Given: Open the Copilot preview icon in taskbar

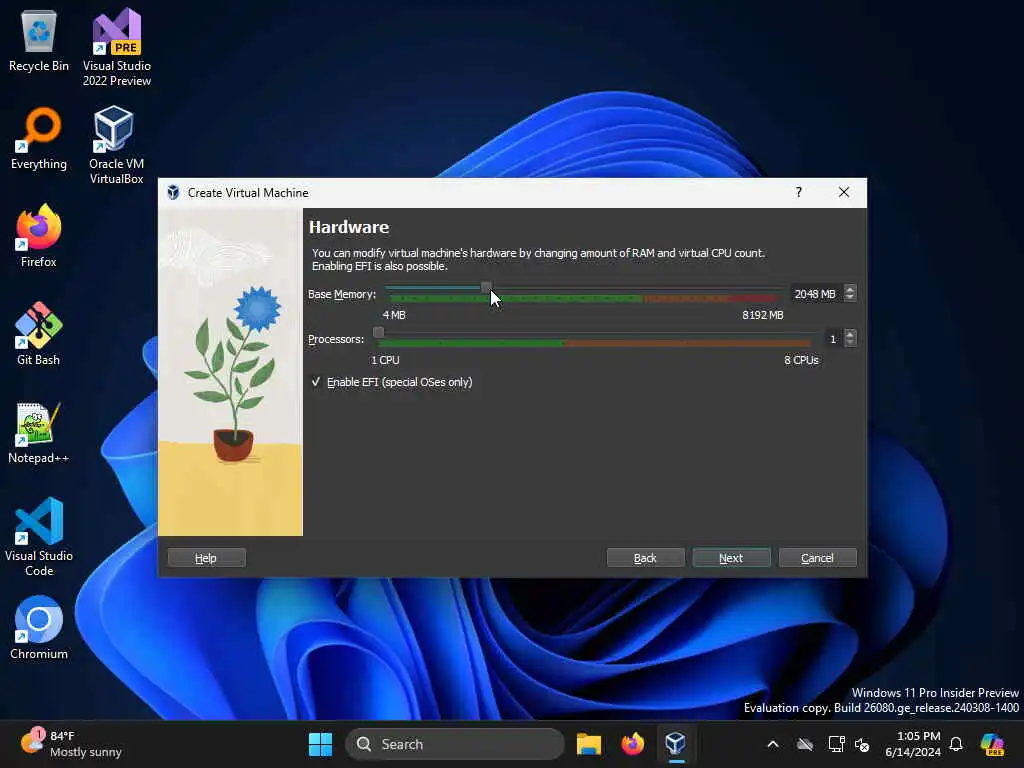Looking at the screenshot, I should (992, 744).
